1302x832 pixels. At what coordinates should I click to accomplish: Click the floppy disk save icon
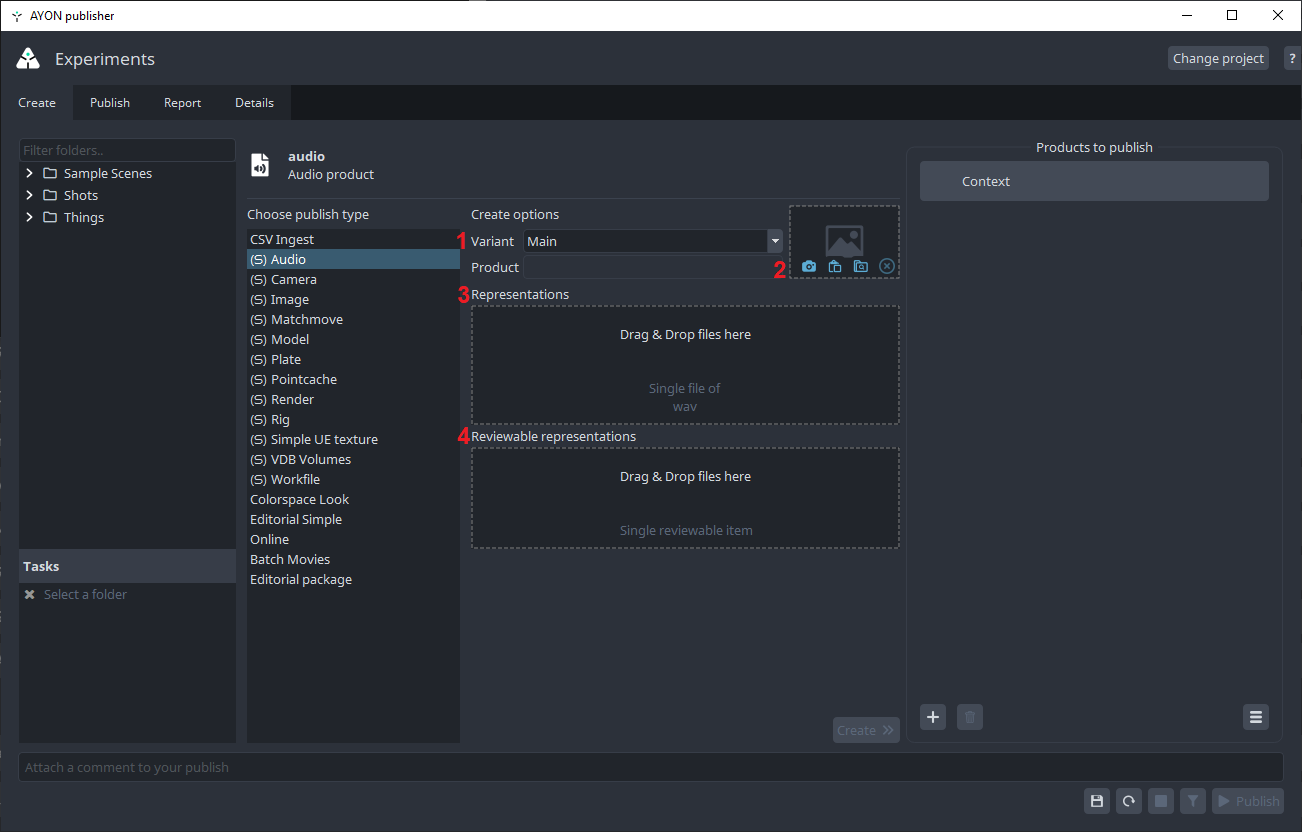point(1097,801)
